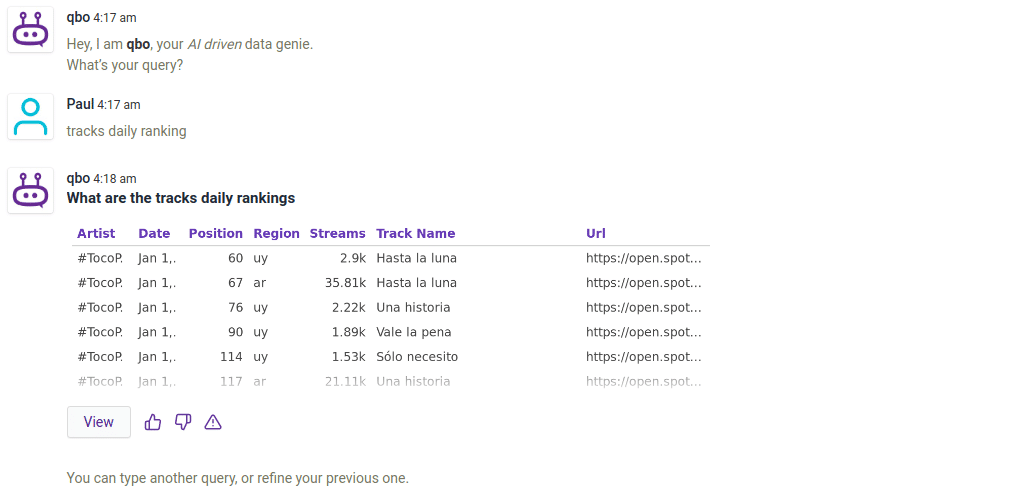The height and width of the screenshot is (501, 1024).
Task: Click Paul's user avatar icon
Action: [x=31, y=116]
